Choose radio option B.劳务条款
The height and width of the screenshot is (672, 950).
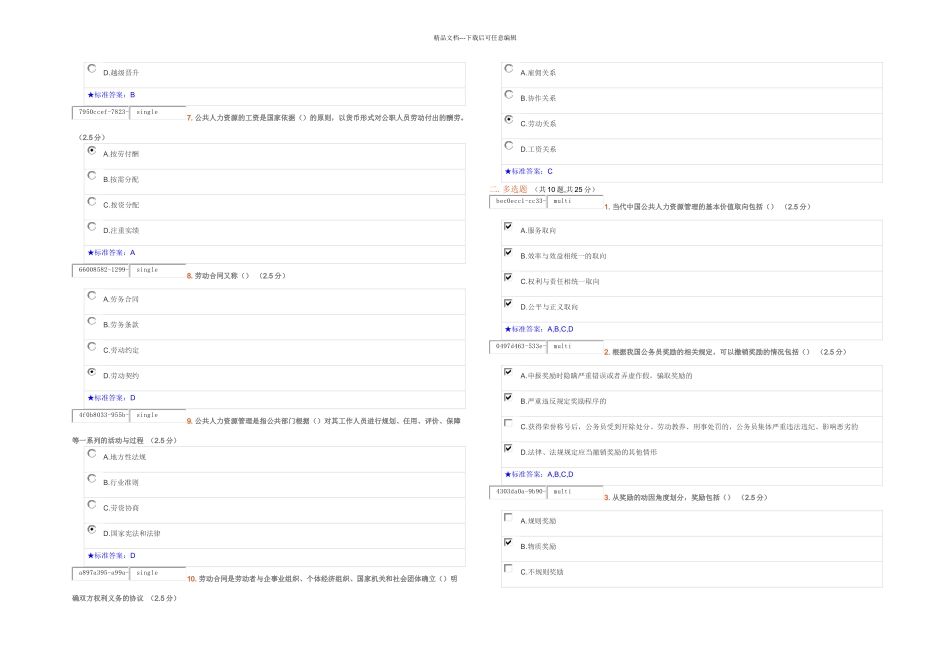91,321
